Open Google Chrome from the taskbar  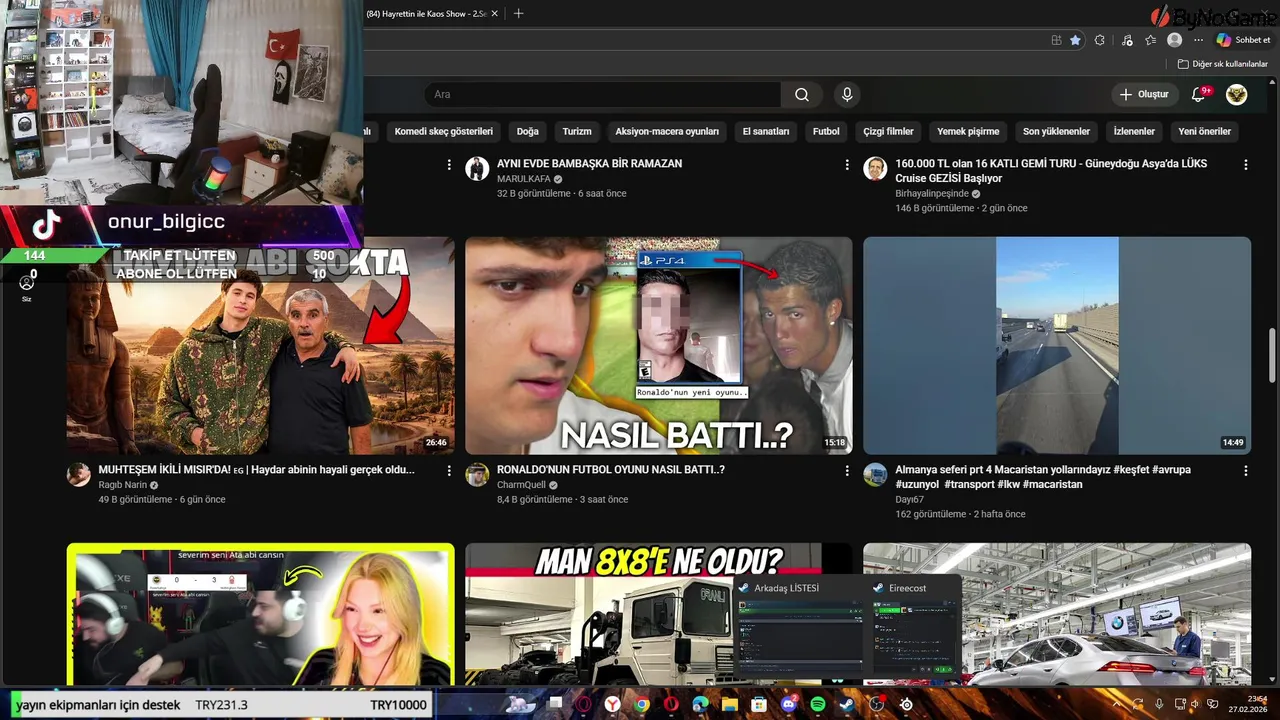pos(641,704)
